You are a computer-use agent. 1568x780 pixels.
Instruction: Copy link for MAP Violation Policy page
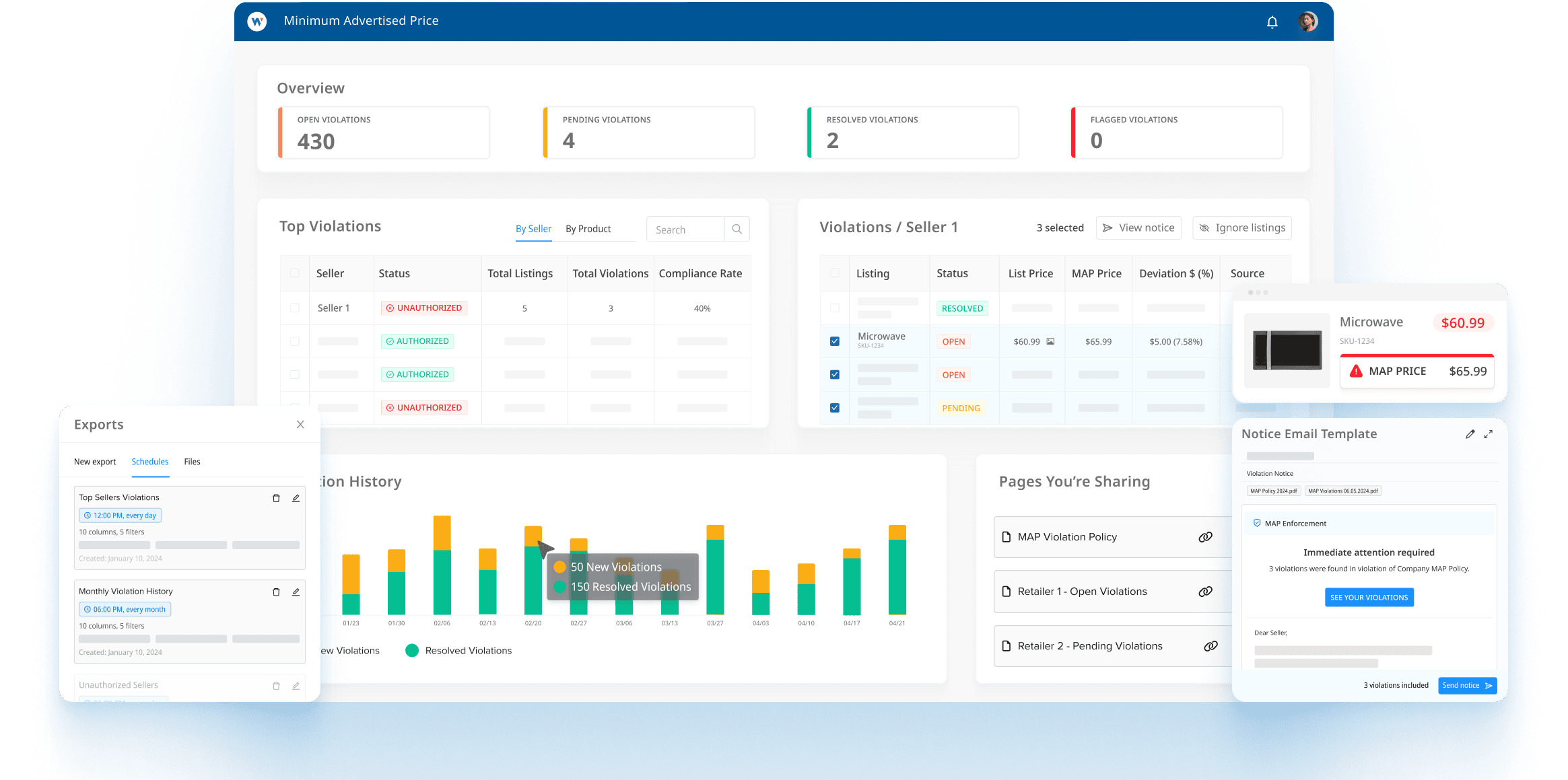[x=1205, y=537]
